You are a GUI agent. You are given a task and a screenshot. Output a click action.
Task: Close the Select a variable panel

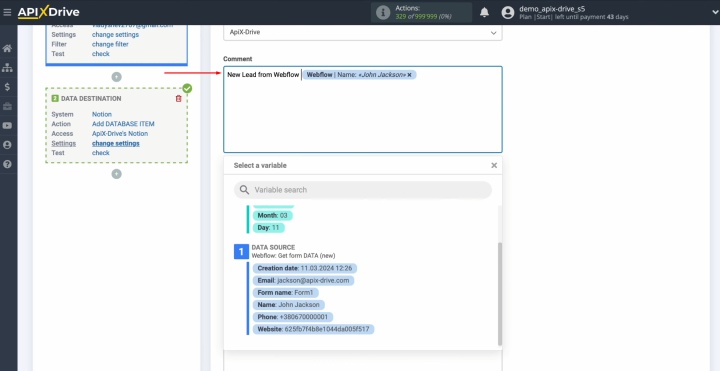(494, 165)
